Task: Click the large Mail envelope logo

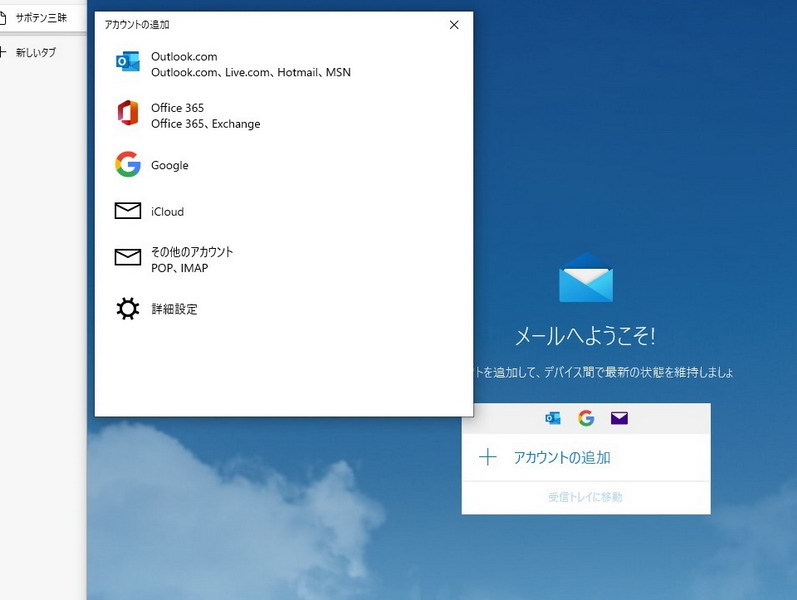Action: 586,277
